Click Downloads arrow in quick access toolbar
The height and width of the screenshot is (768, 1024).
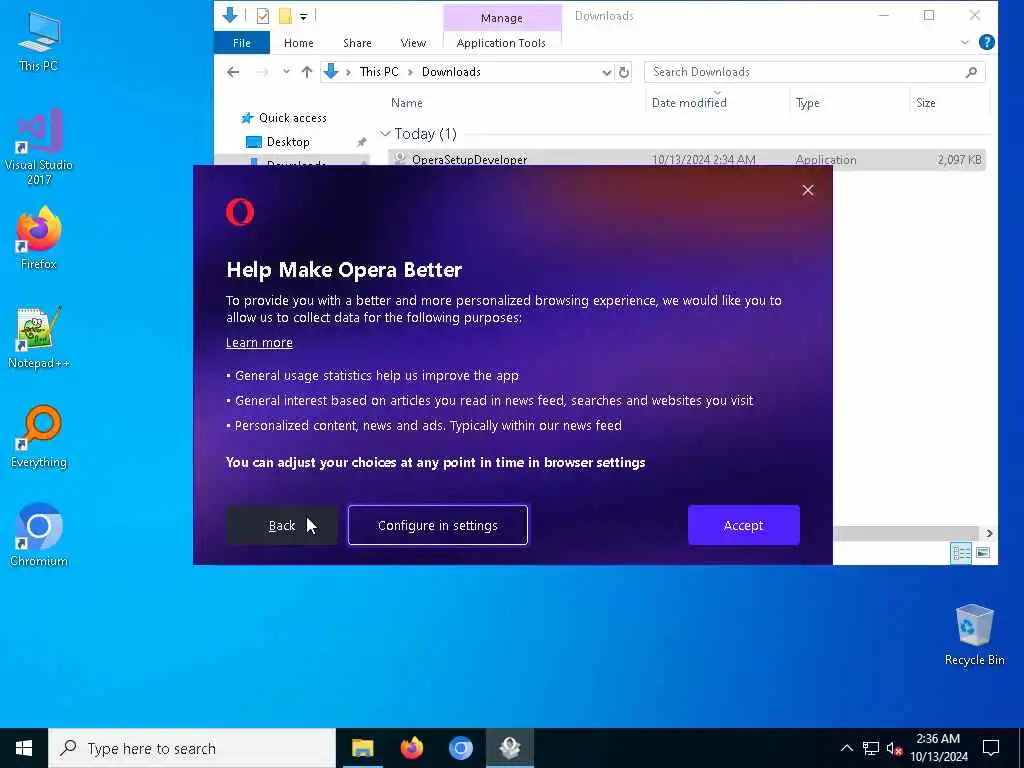[x=230, y=15]
